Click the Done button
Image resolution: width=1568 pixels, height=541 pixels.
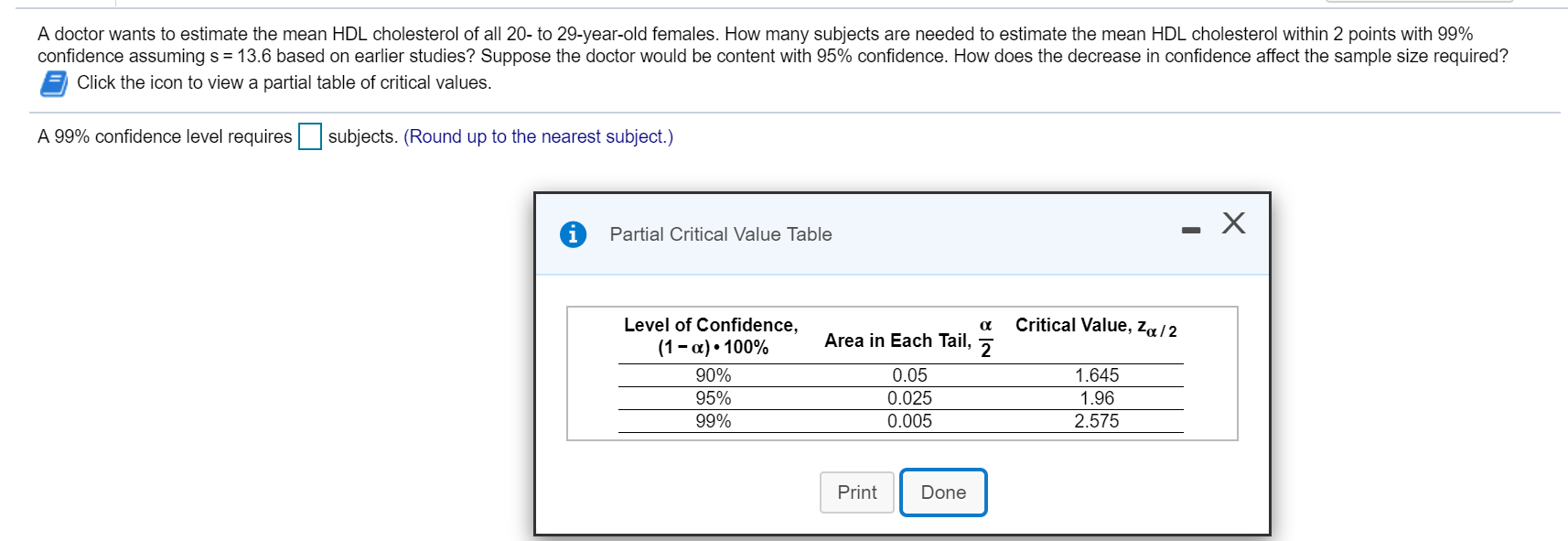click(x=942, y=492)
